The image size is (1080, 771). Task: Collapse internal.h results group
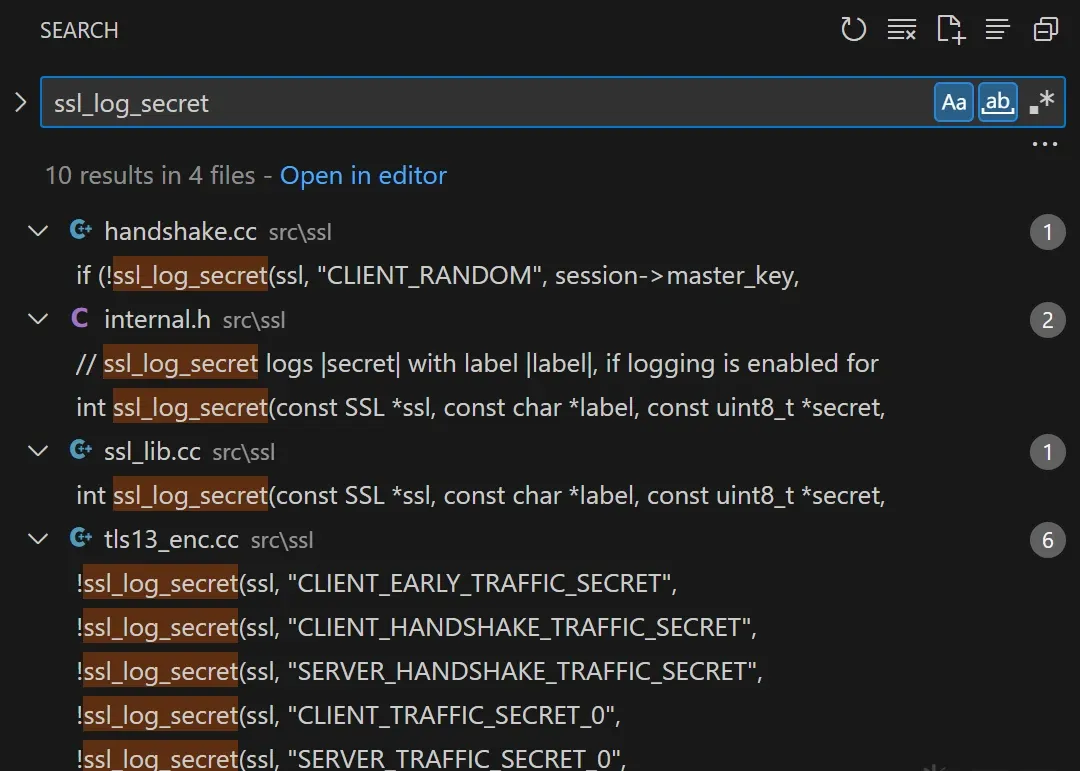click(x=38, y=320)
